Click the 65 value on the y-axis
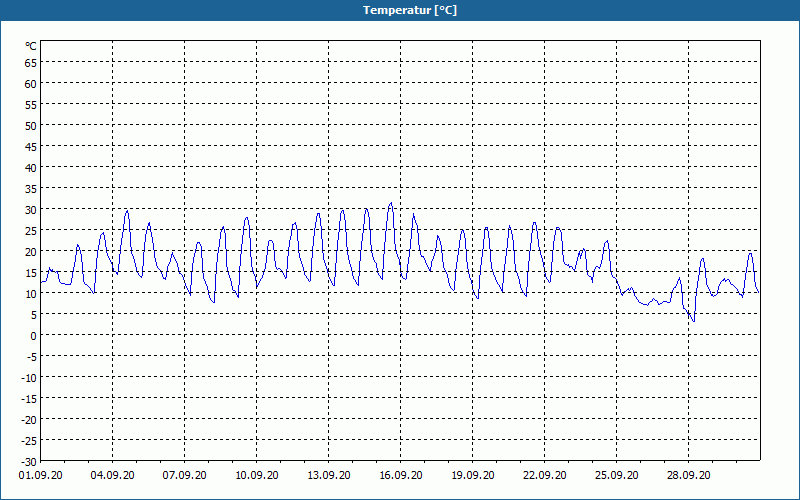 click(x=31, y=63)
